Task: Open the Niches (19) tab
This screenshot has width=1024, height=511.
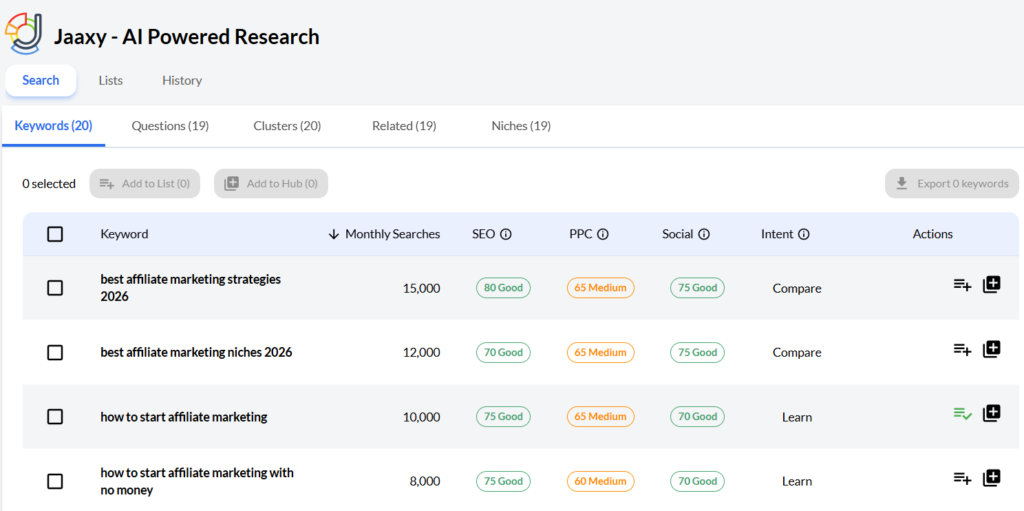Action: click(x=521, y=125)
